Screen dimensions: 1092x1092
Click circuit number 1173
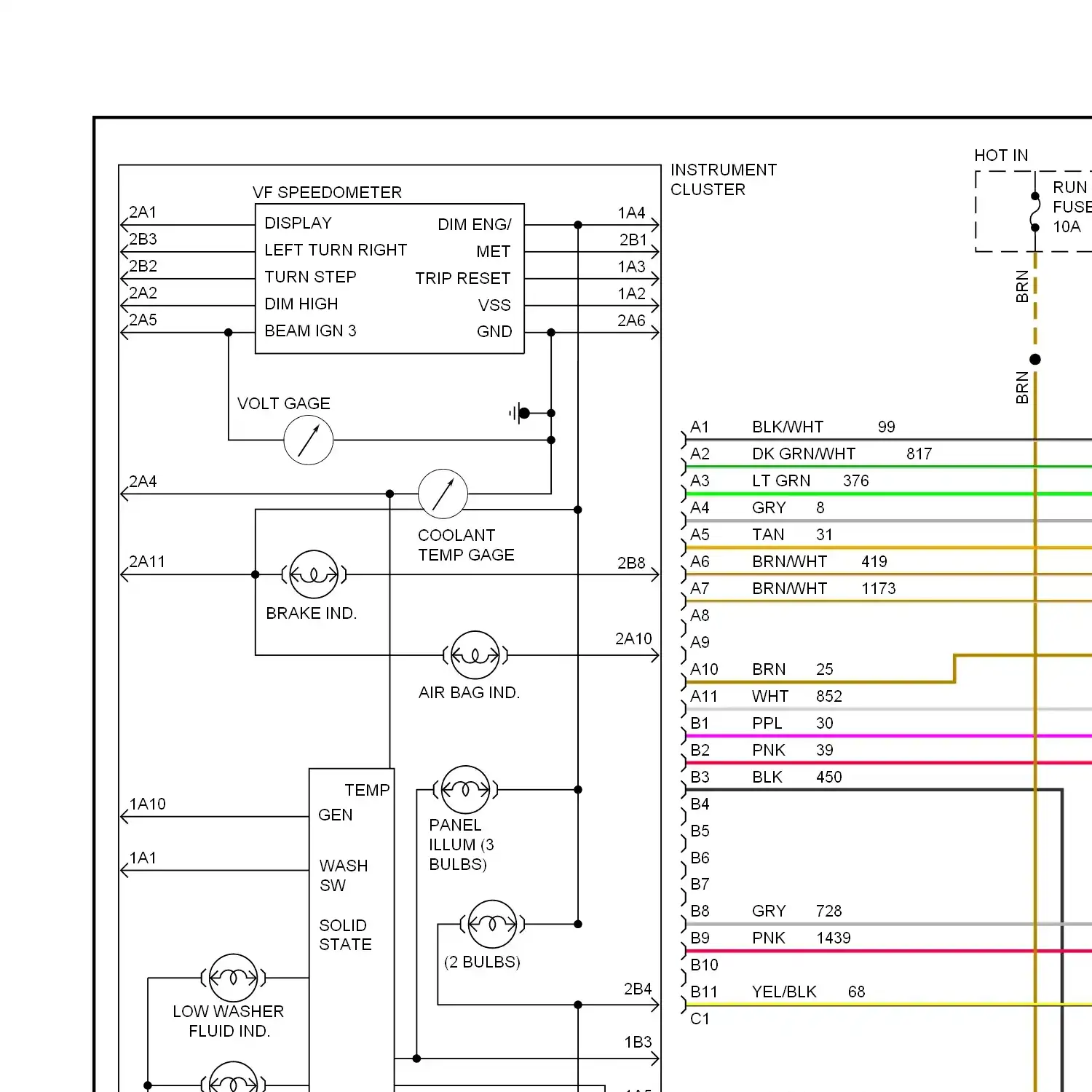click(878, 588)
